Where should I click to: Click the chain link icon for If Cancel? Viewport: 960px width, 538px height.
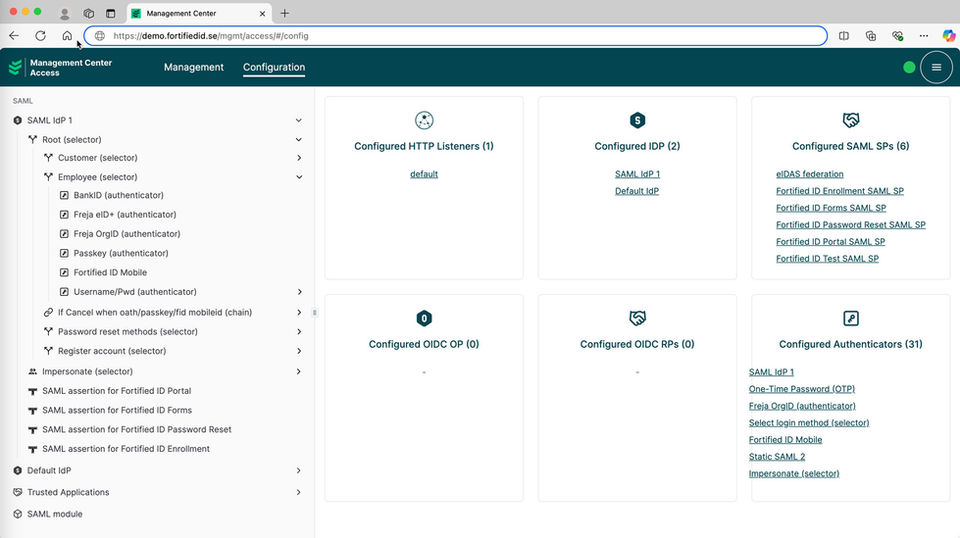tap(48, 312)
